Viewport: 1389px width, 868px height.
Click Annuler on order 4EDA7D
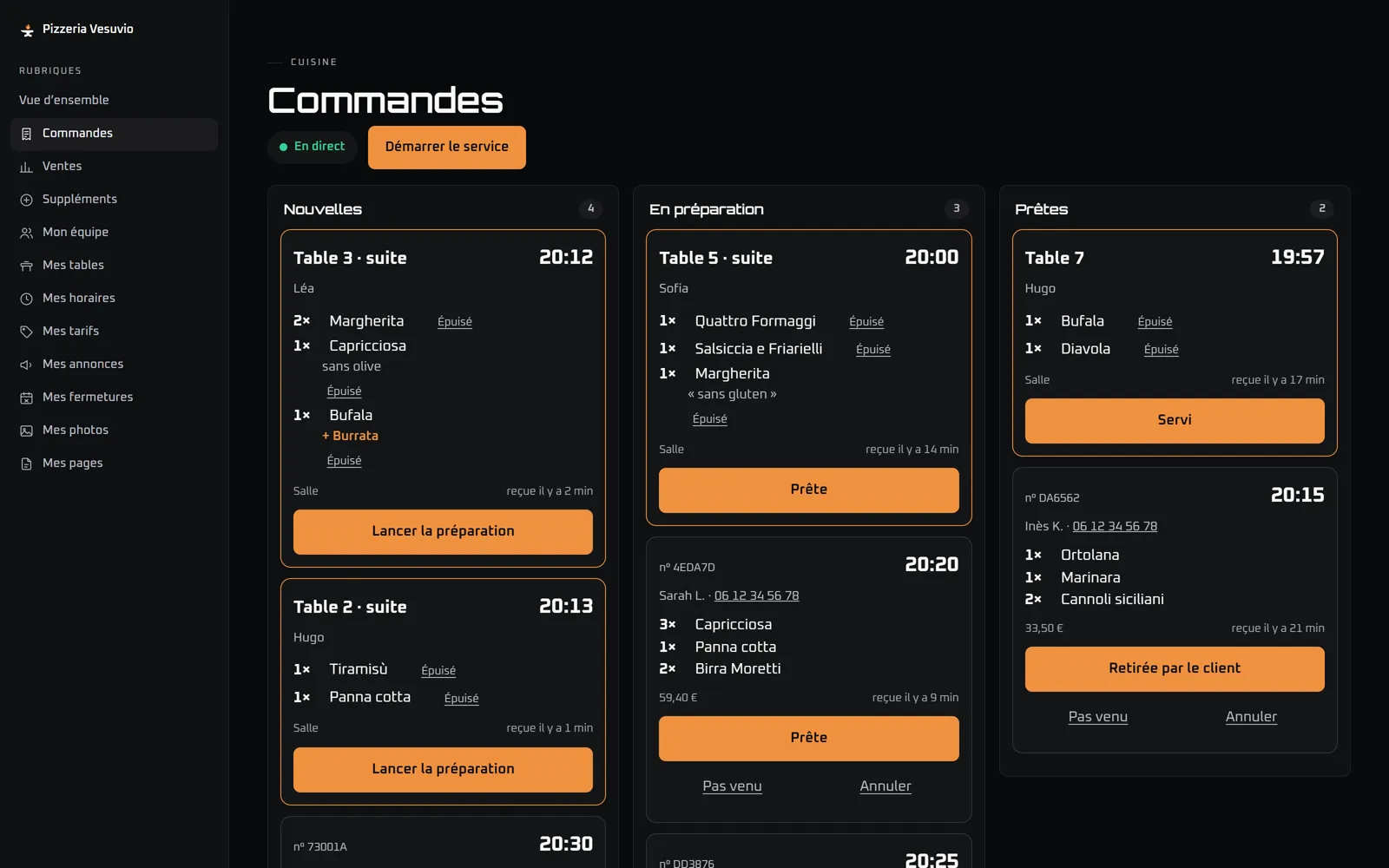(x=885, y=786)
